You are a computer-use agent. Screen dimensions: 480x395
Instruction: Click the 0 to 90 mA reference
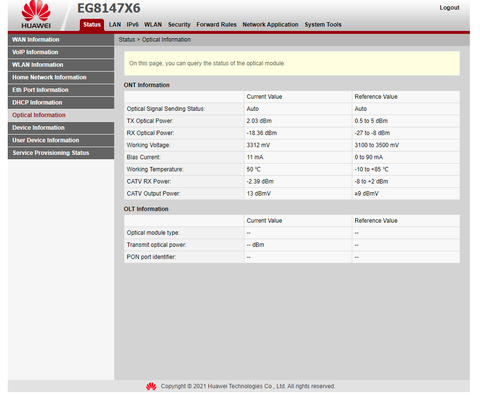pyautogui.click(x=369, y=157)
